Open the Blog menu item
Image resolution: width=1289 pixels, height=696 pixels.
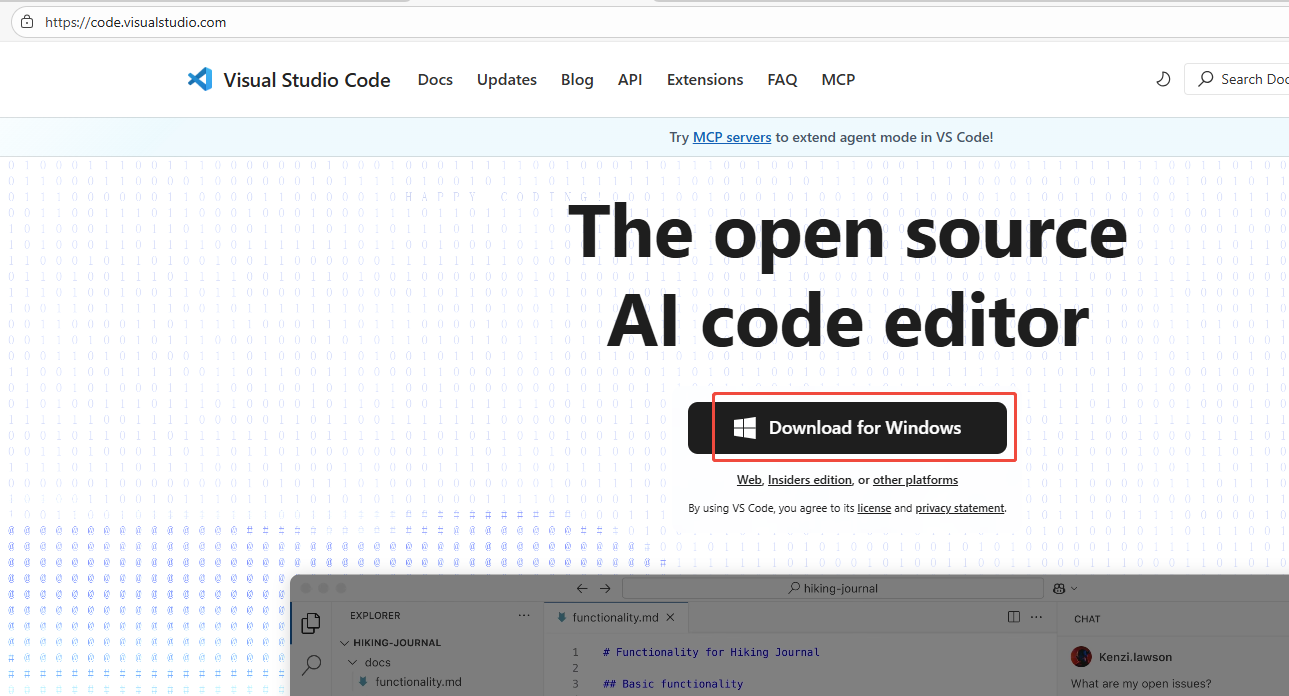pyautogui.click(x=577, y=79)
